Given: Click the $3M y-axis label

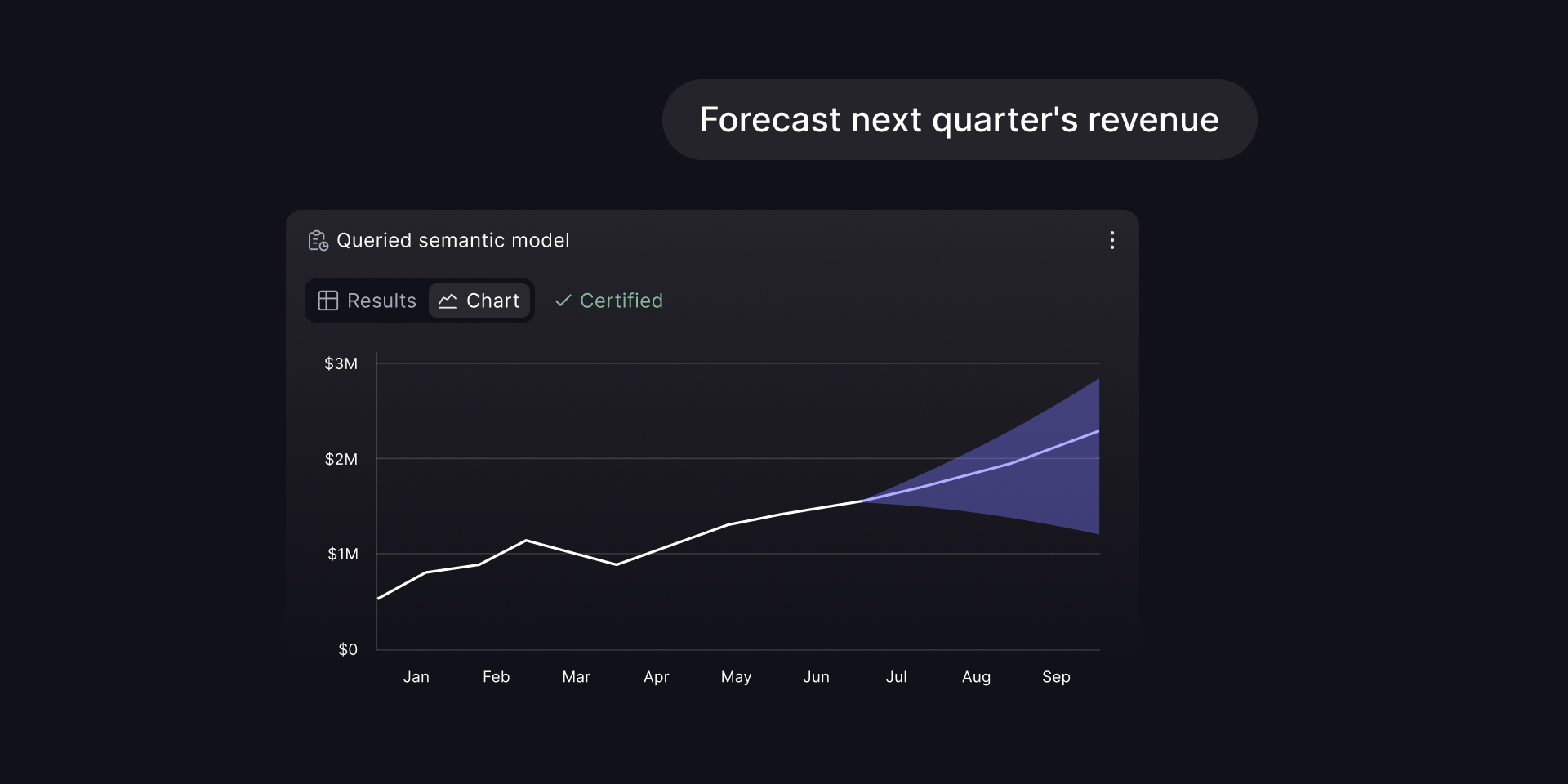Looking at the screenshot, I should [341, 363].
